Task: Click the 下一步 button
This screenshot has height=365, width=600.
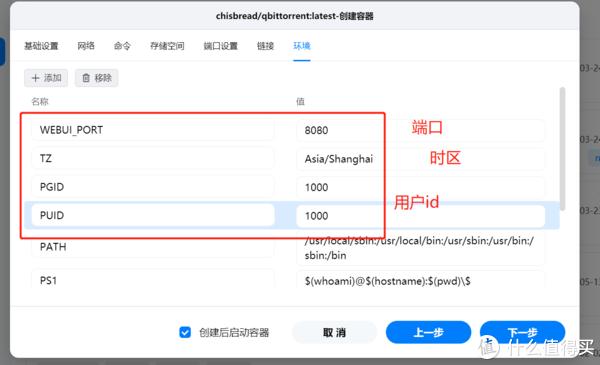Action: pyautogui.click(x=522, y=332)
